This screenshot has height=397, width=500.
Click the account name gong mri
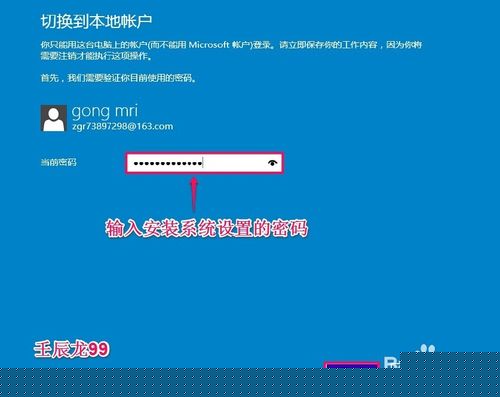[105, 111]
